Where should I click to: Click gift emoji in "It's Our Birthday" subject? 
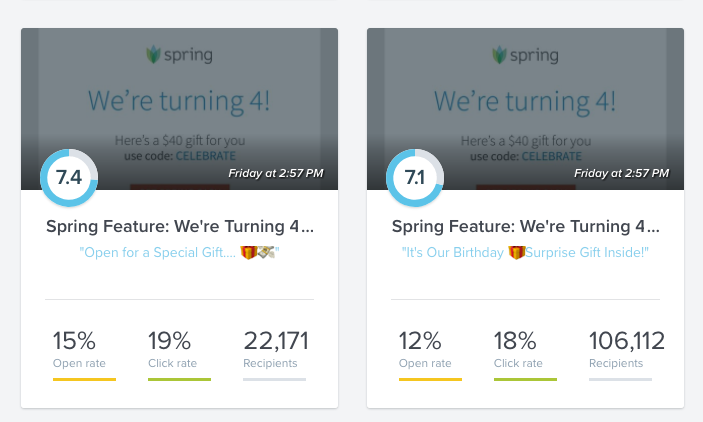[516, 252]
